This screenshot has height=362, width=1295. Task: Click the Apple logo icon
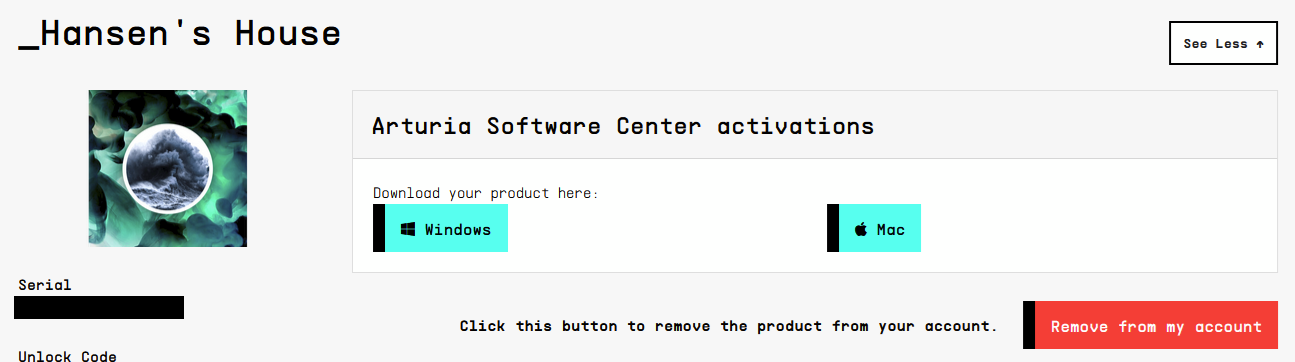click(x=861, y=229)
